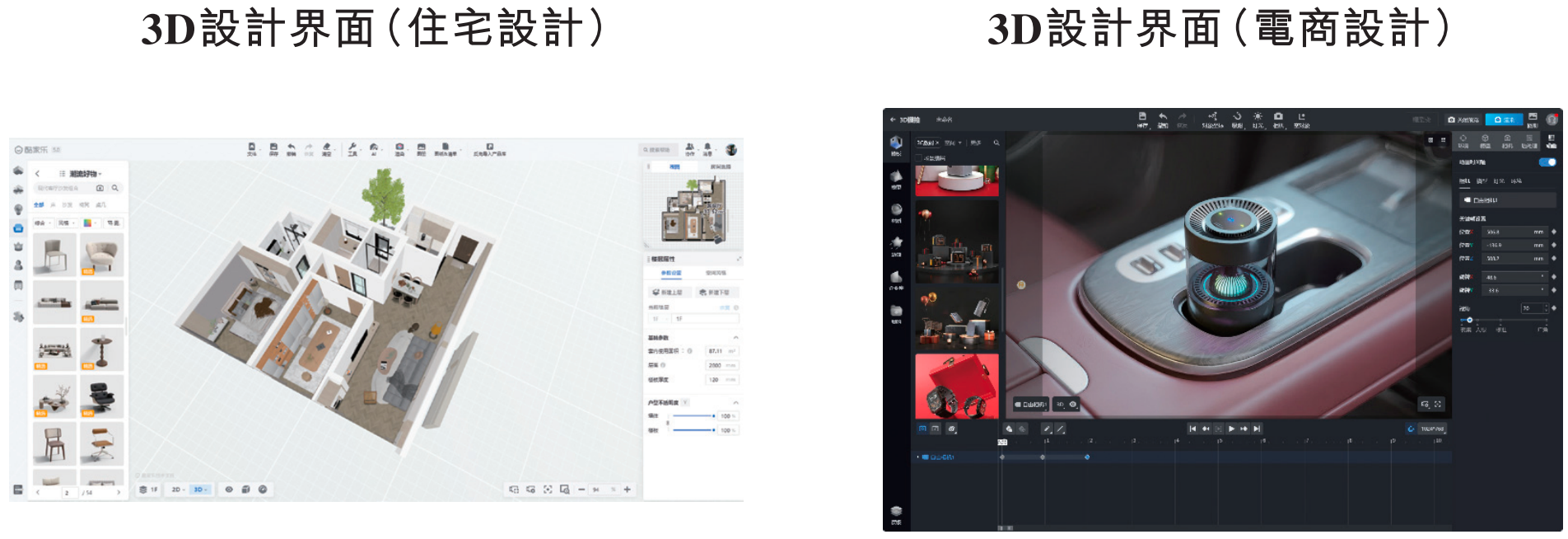Adjust the camera slider in animation panel

(1469, 320)
